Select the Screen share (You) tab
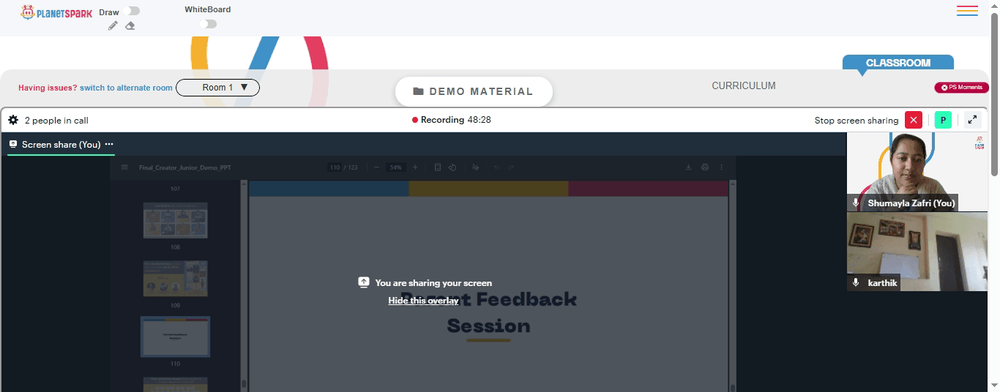The image size is (1000, 392). coord(61,145)
